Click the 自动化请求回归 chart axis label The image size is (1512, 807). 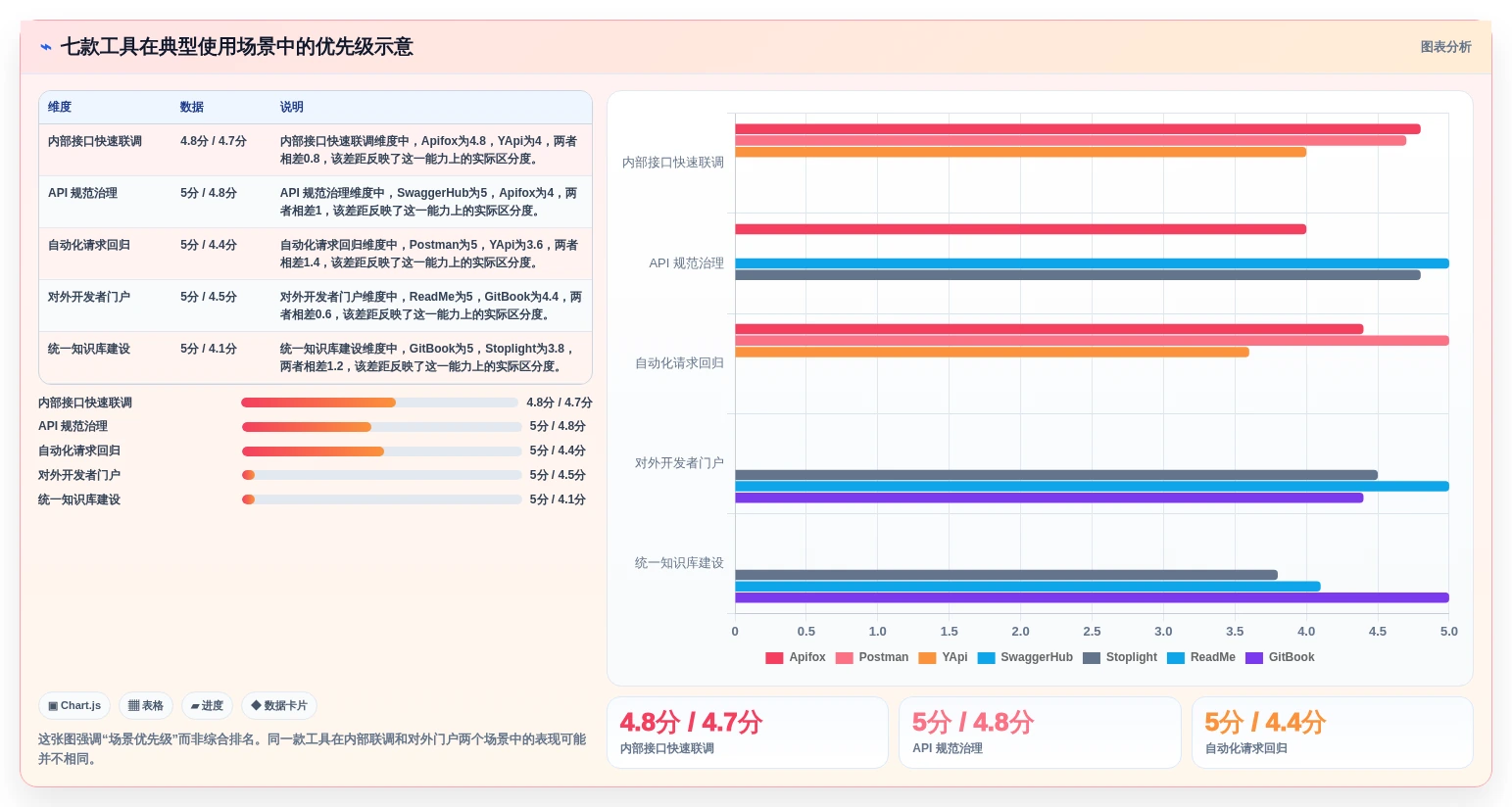[679, 363]
